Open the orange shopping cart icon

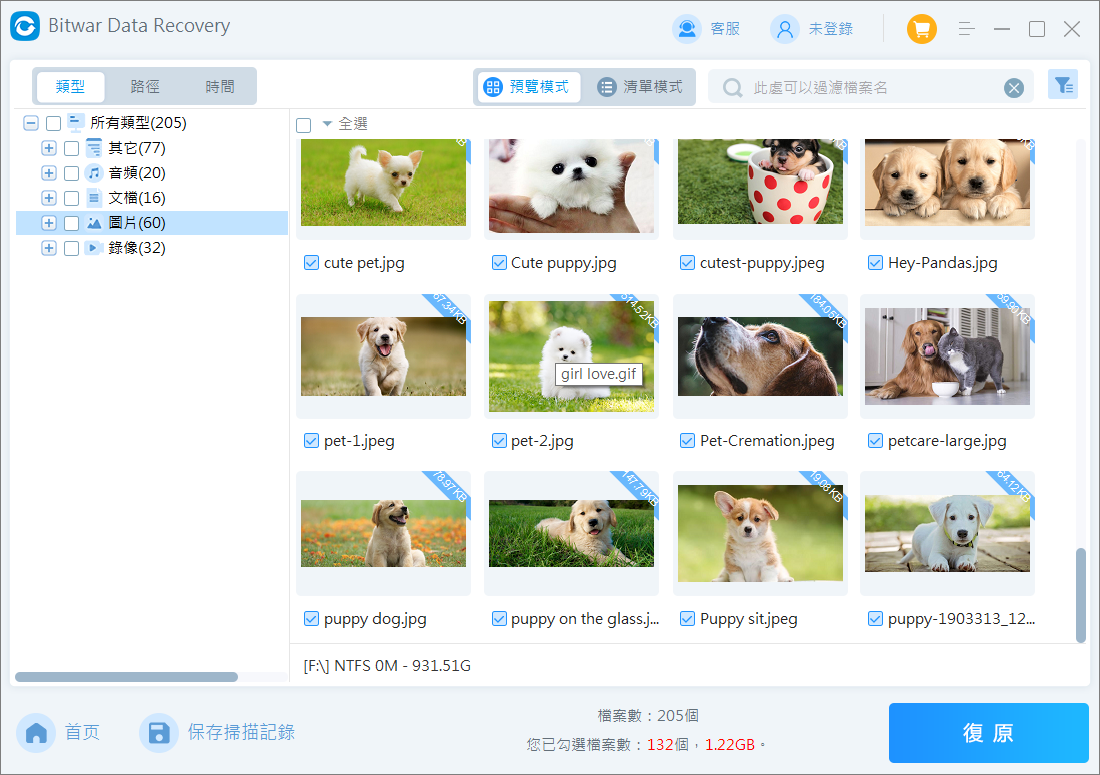point(921,29)
